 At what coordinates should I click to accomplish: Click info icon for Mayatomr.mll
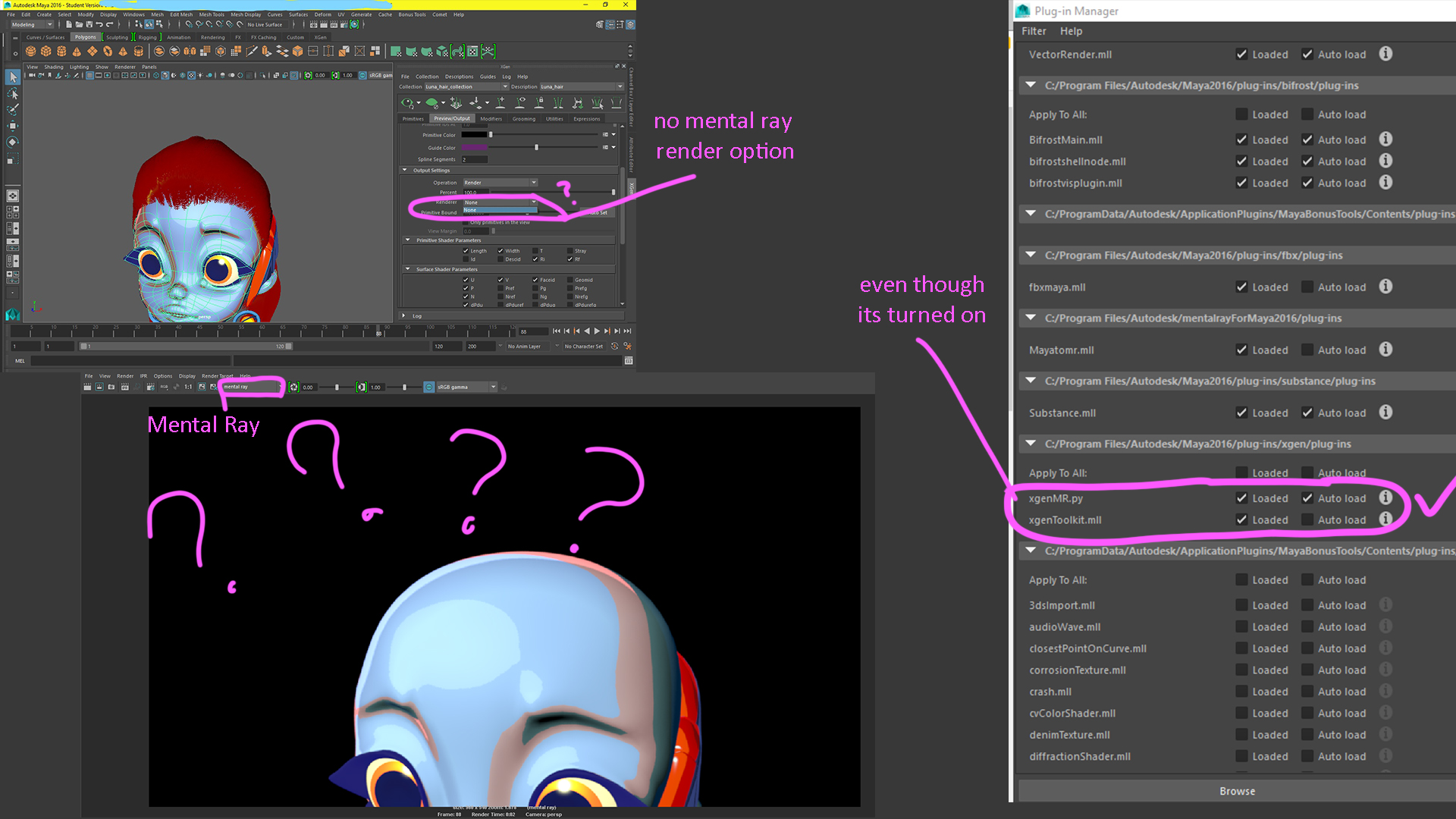click(1385, 350)
